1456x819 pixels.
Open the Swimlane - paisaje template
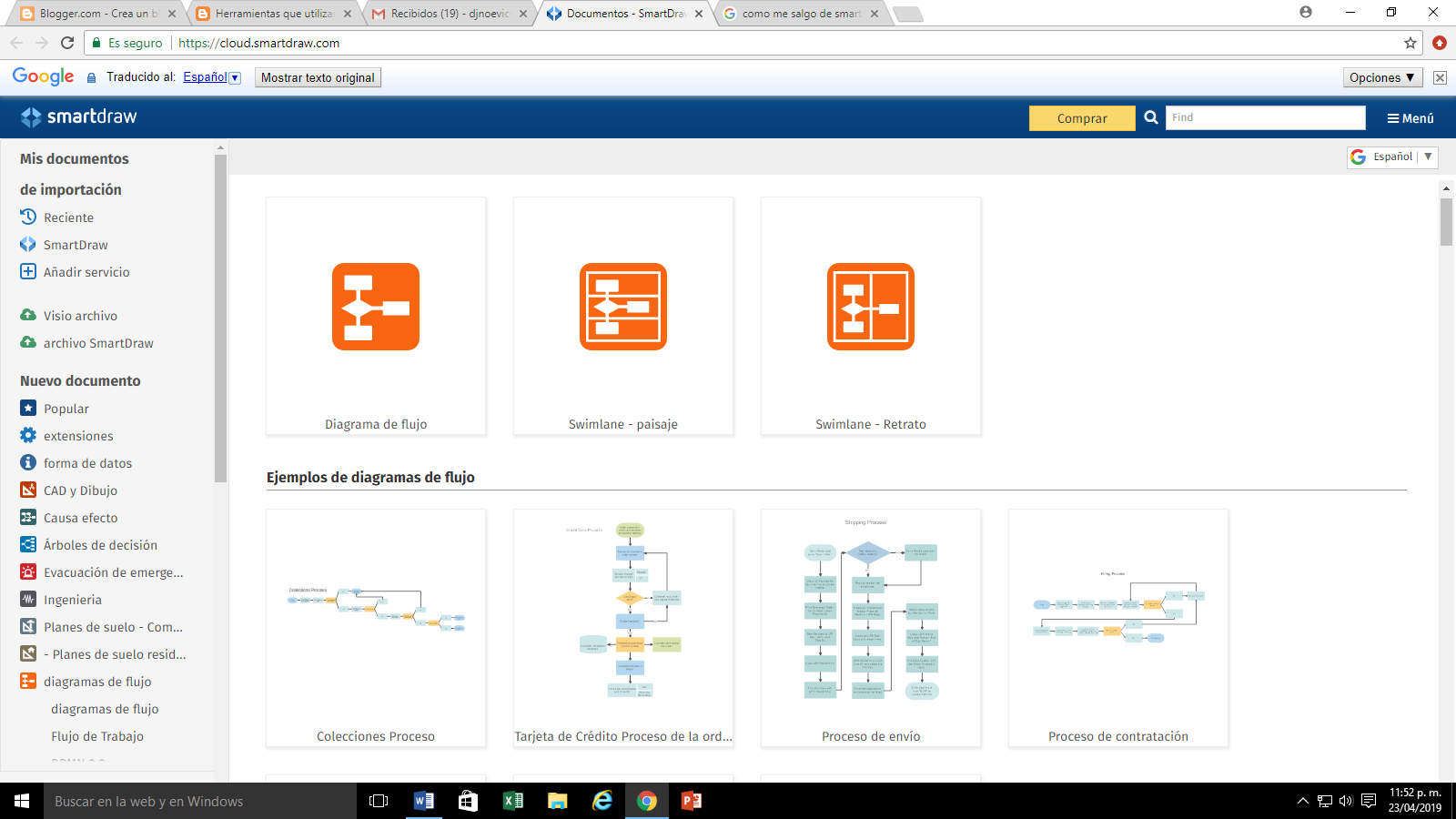pyautogui.click(x=623, y=316)
